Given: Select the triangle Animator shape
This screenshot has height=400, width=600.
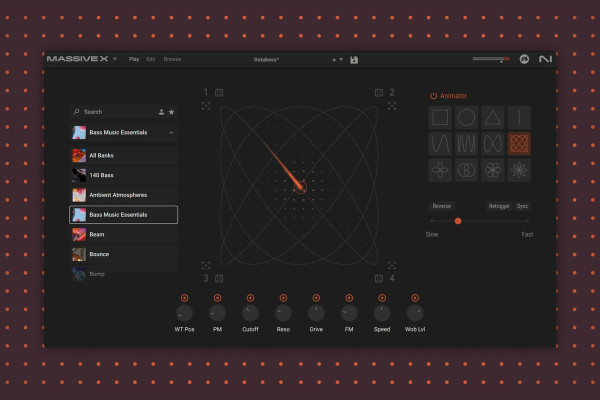Looking at the screenshot, I should click(493, 118).
